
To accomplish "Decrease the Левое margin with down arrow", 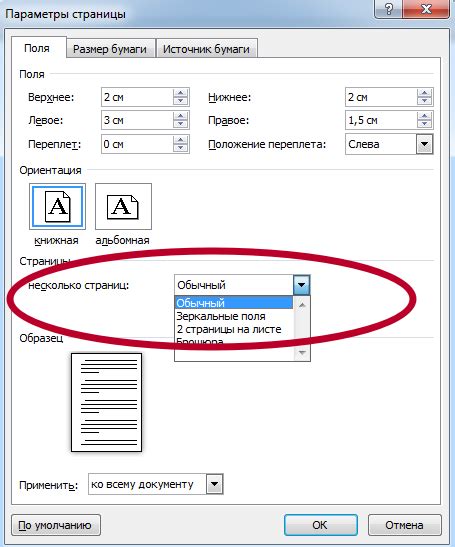I will point(180,124).
